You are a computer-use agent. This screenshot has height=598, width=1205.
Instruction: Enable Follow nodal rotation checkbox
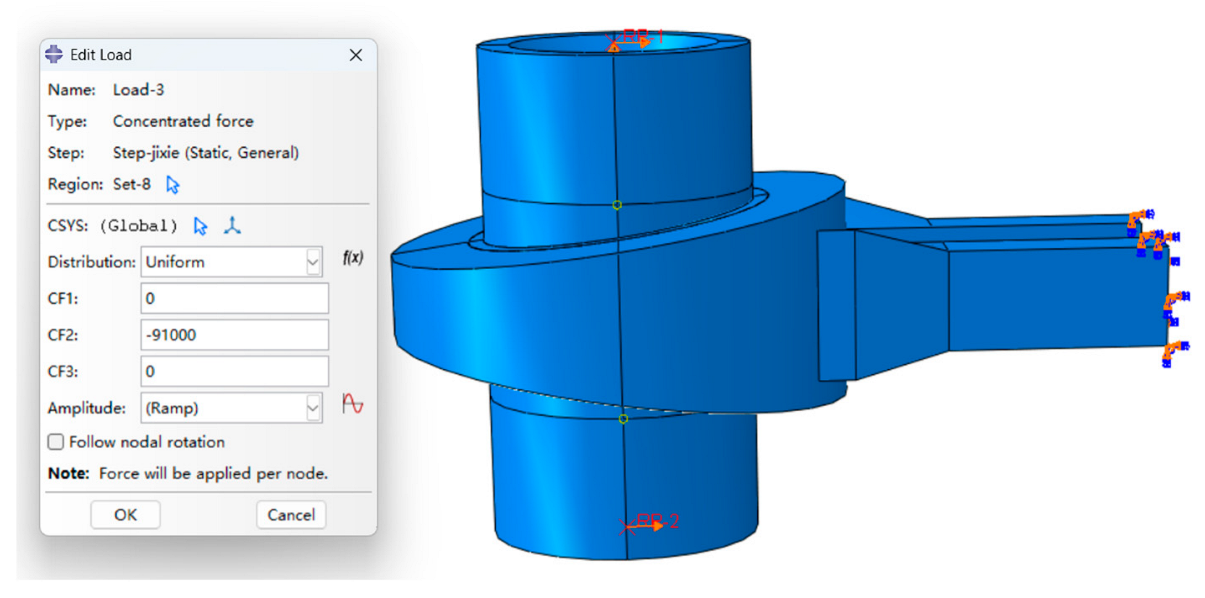pyautogui.click(x=56, y=442)
